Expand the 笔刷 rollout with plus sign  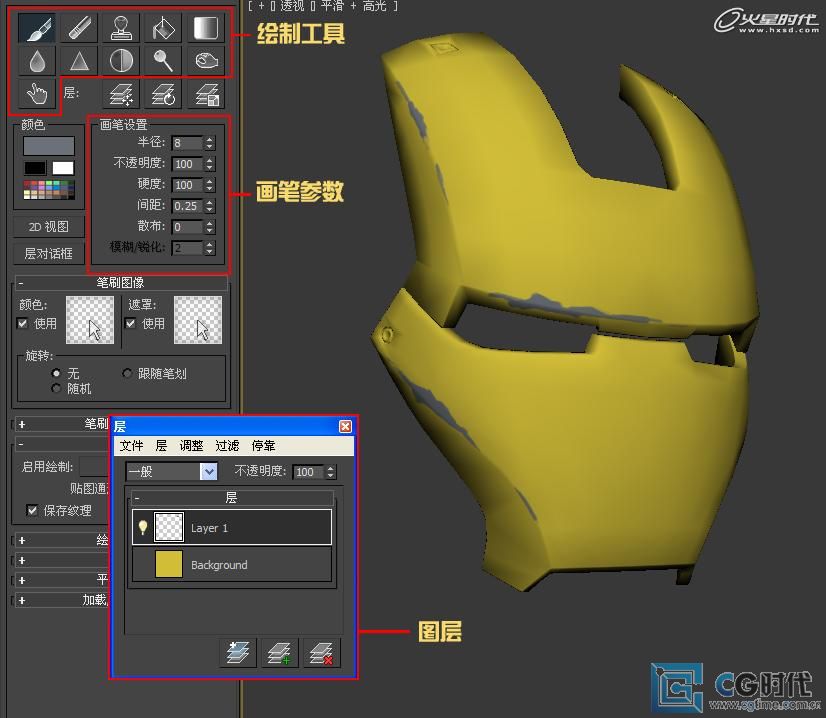pyautogui.click(x=22, y=424)
